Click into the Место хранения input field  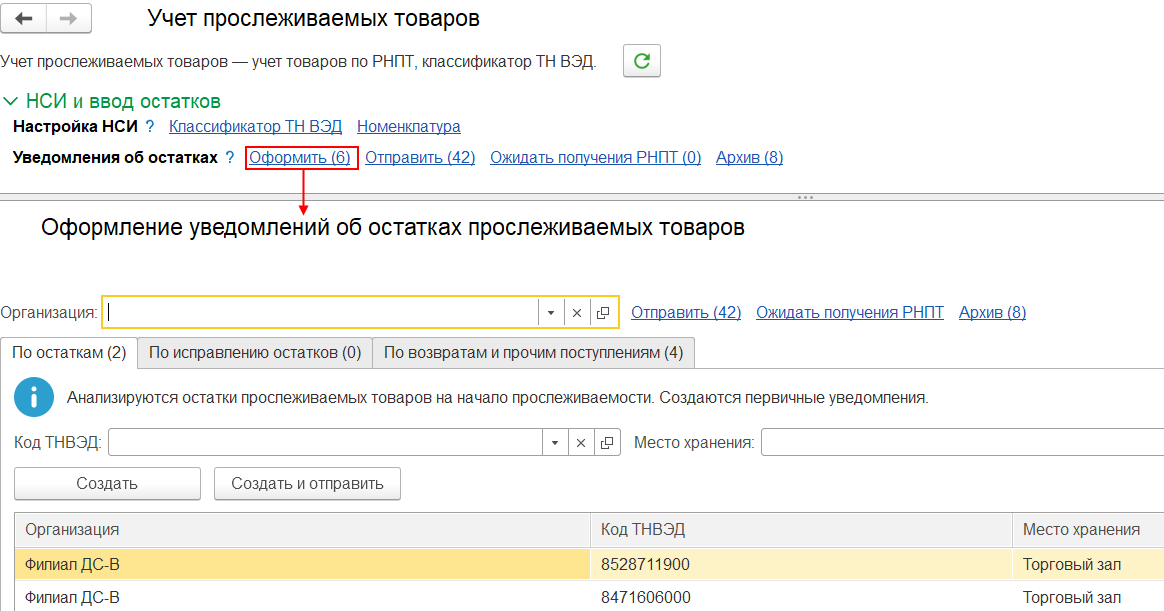pyautogui.click(x=960, y=442)
